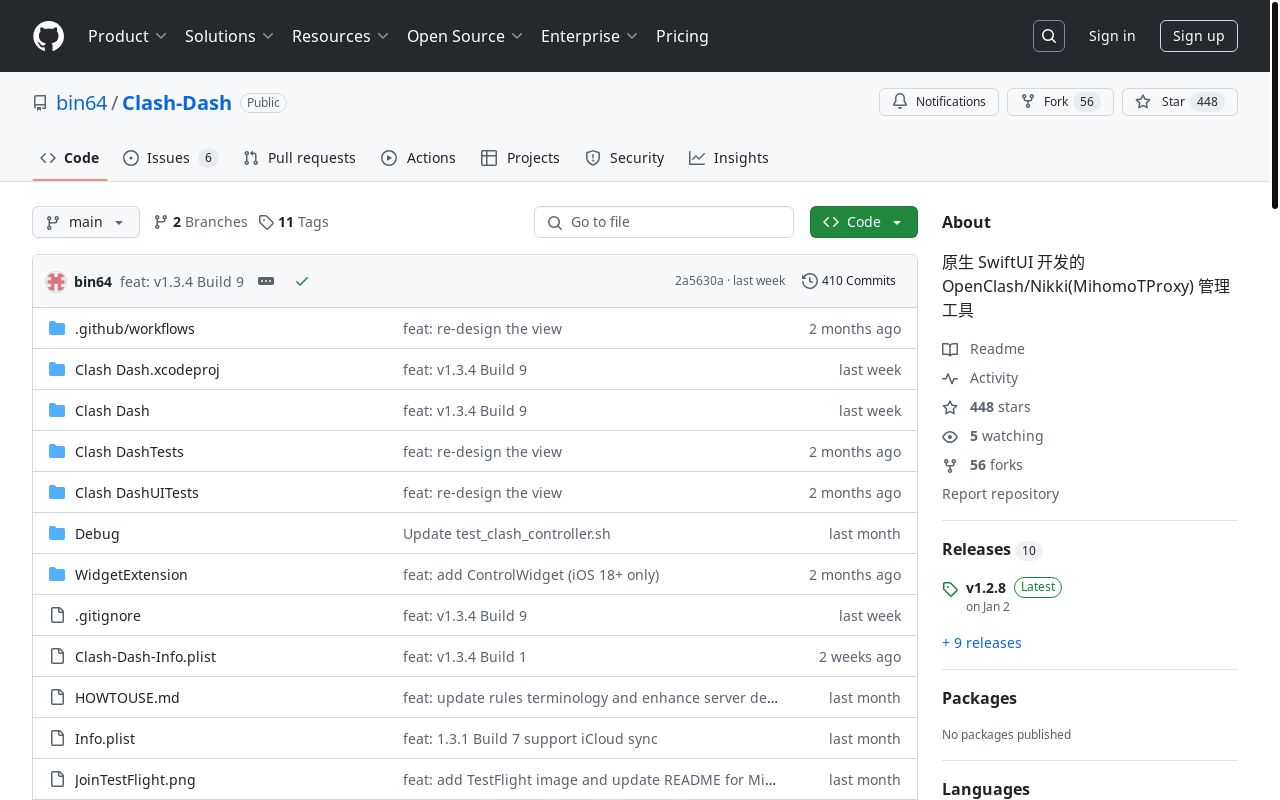Viewport: 1280px width, 800px height.
Task: Expand the main branch dropdown
Action: 86,222
